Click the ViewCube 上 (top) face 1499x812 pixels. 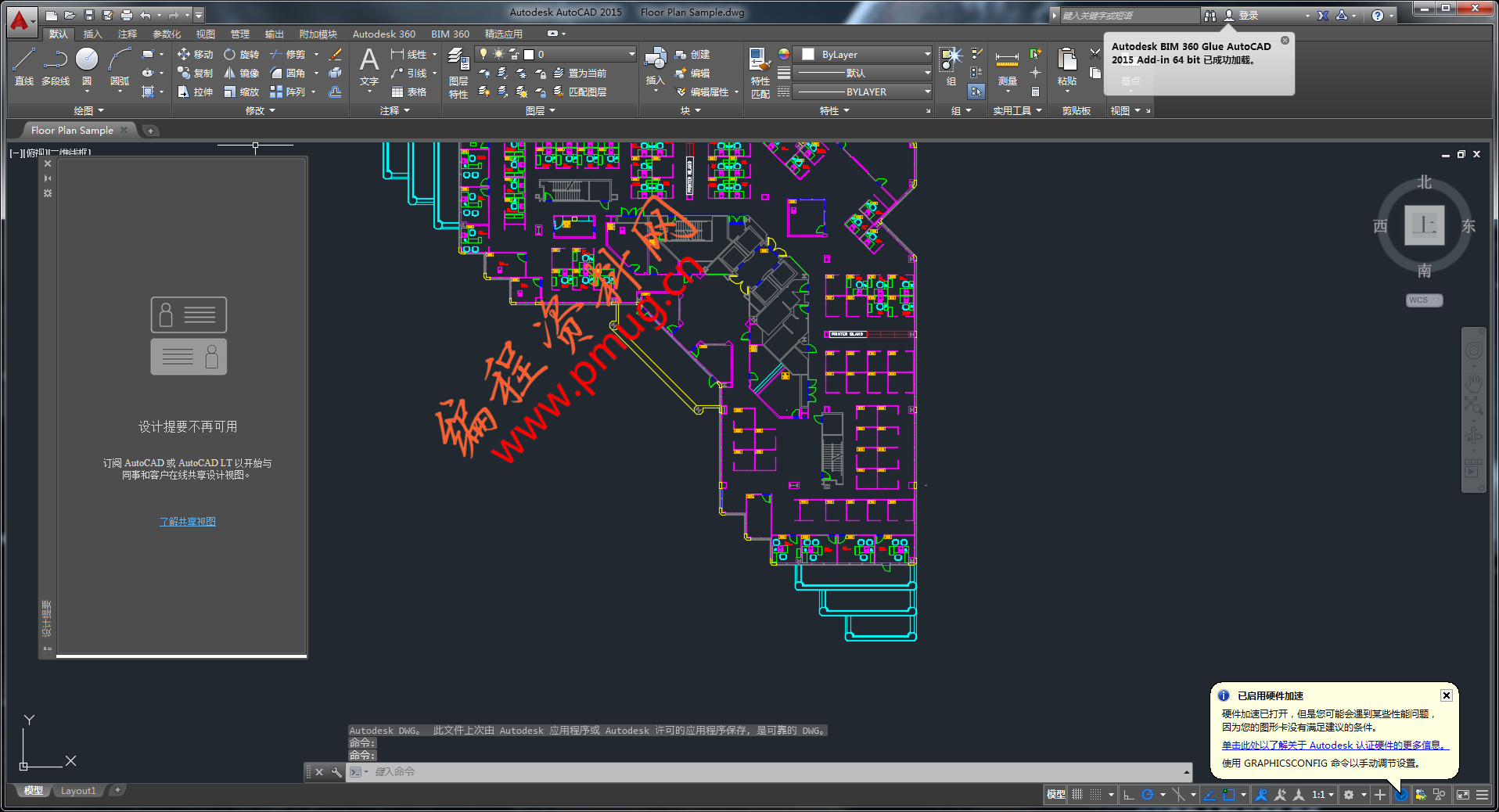point(1424,225)
